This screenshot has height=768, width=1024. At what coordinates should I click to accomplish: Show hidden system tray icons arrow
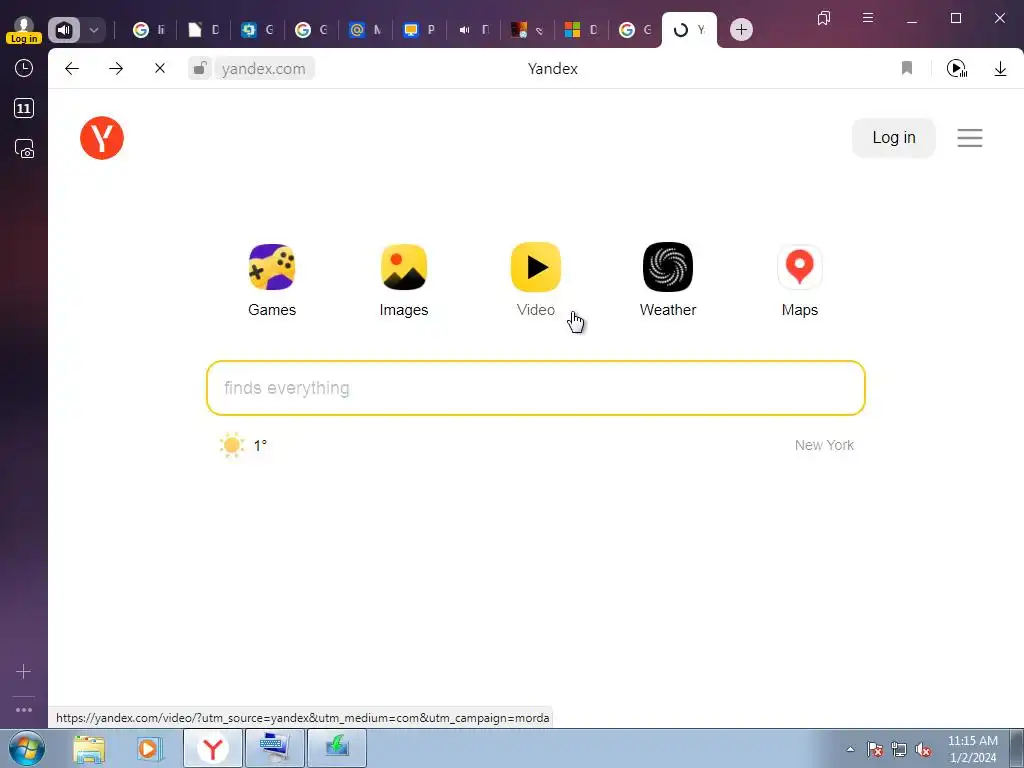850,749
